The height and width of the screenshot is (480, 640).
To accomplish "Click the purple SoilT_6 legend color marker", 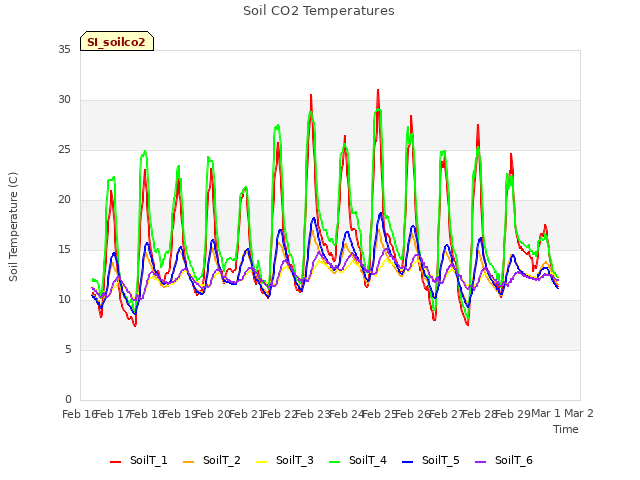I will pos(481,462).
